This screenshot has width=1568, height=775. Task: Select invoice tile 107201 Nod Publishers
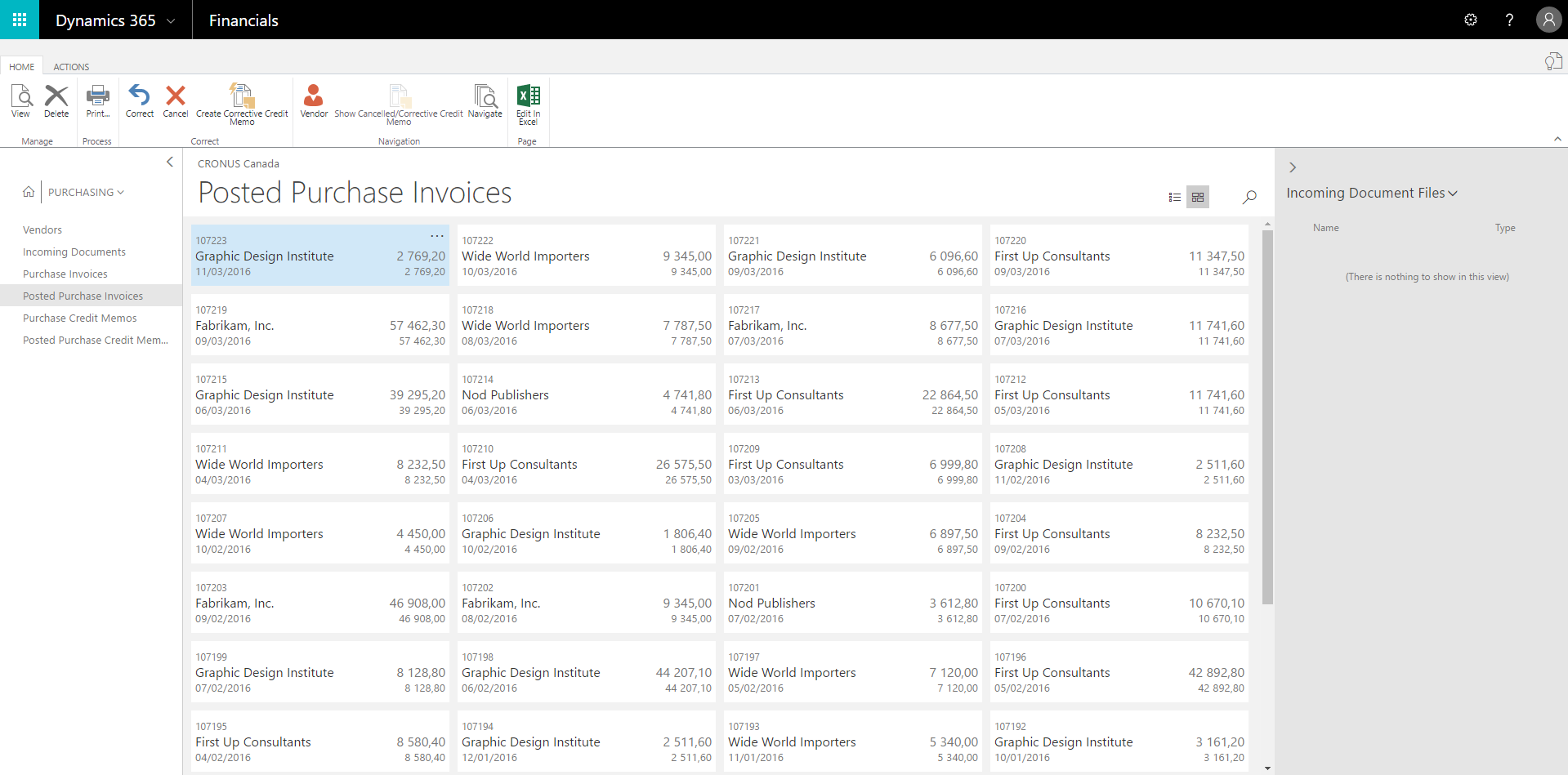(x=853, y=603)
